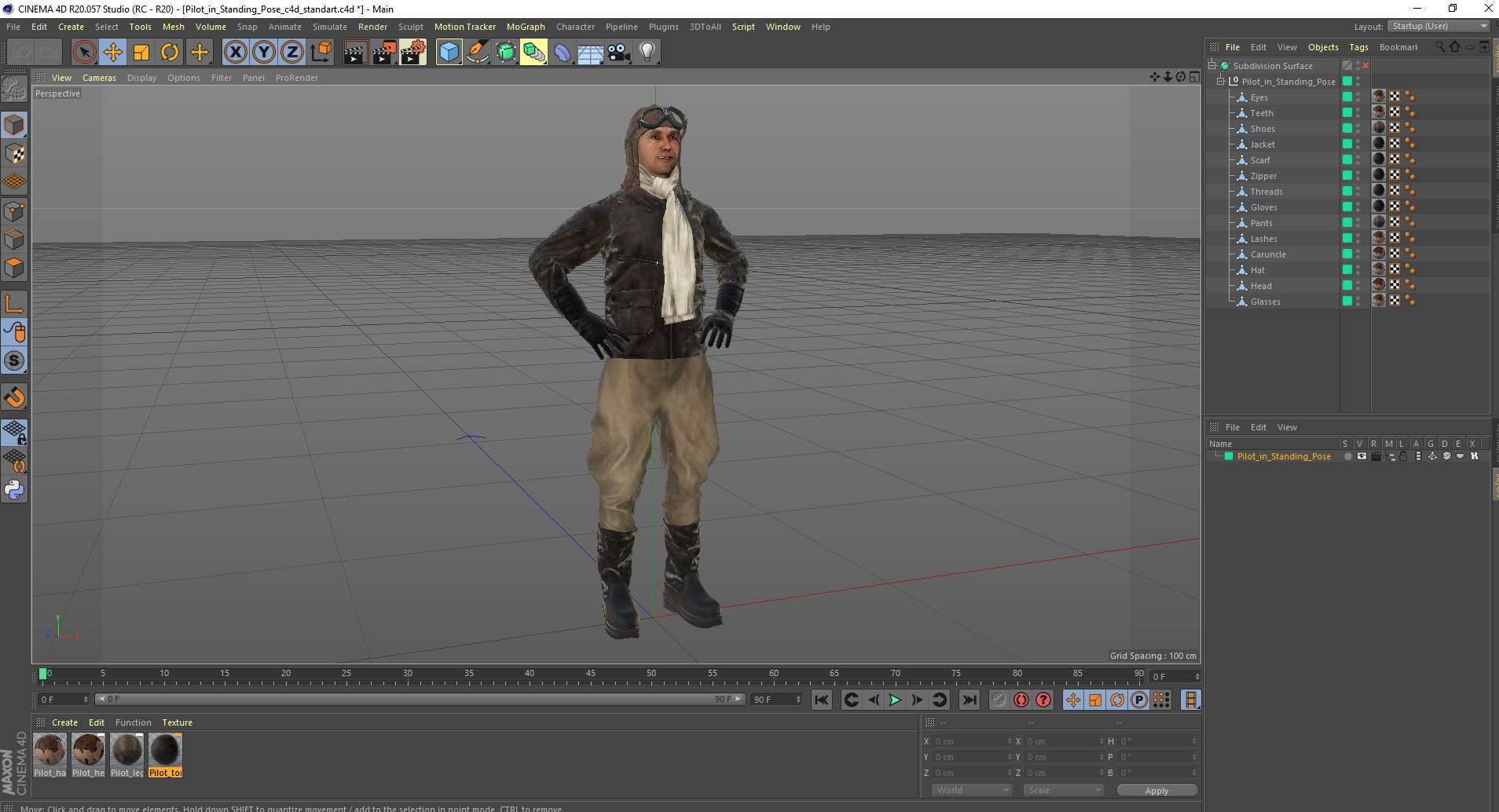This screenshot has height=812, width=1499.
Task: Toggle Position keyframe recording button
Action: [x=1073, y=700]
